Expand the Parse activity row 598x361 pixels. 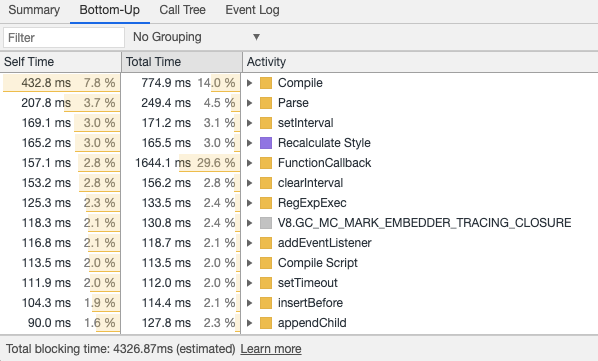click(249, 103)
